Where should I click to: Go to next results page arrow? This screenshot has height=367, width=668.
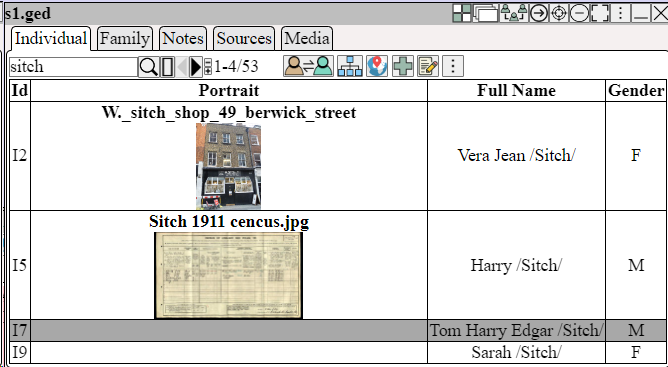pyautogui.click(x=196, y=66)
